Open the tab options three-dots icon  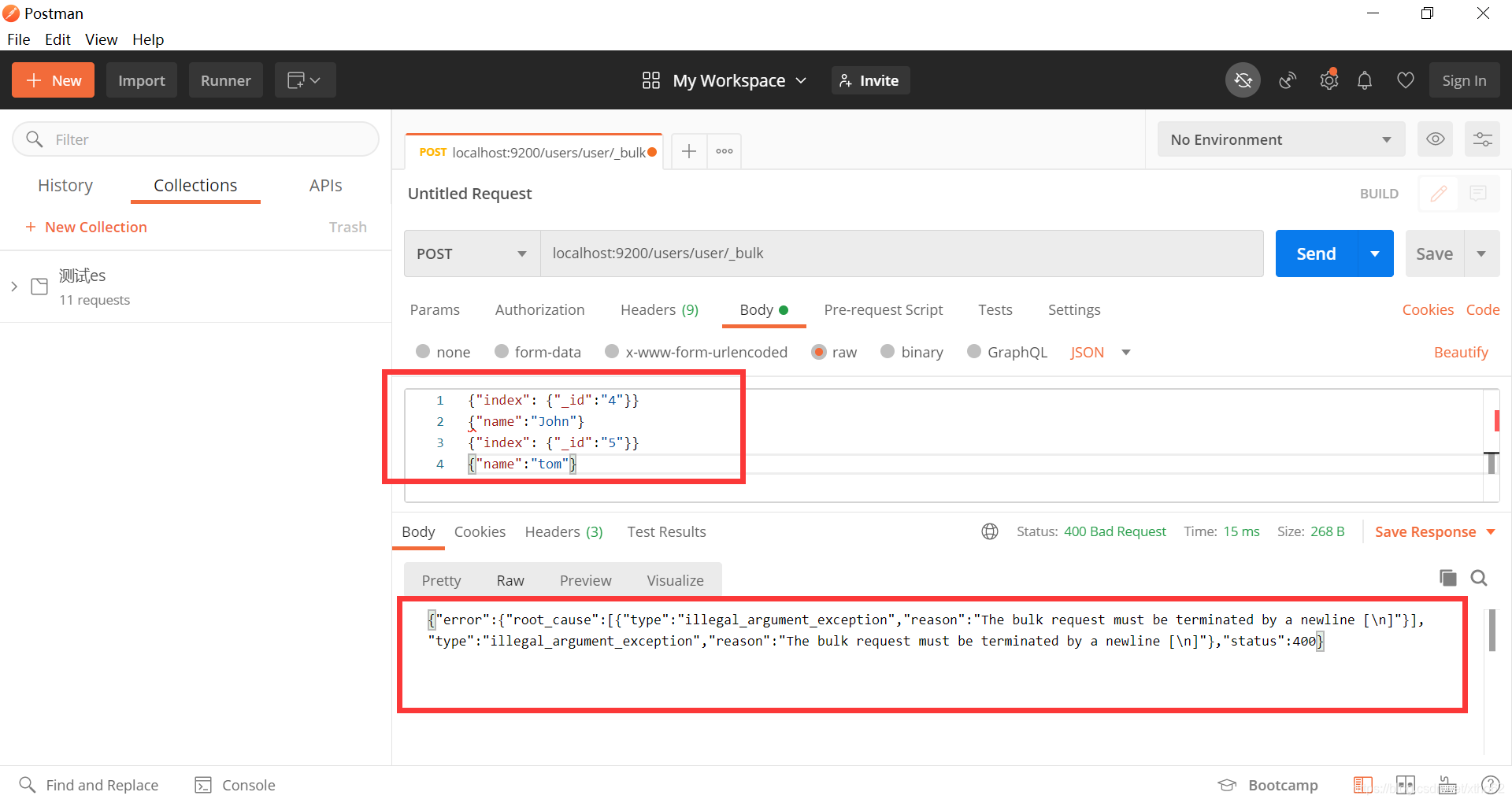click(724, 151)
